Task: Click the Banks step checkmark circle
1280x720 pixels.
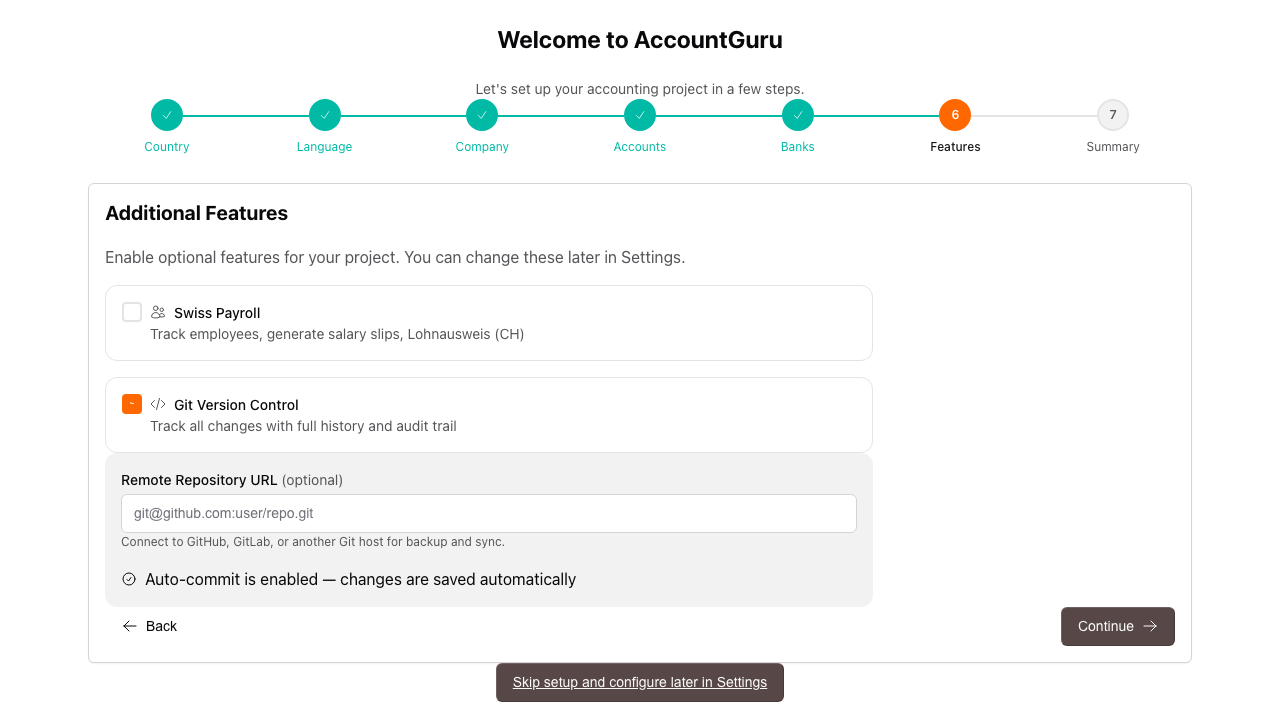Action: point(798,115)
